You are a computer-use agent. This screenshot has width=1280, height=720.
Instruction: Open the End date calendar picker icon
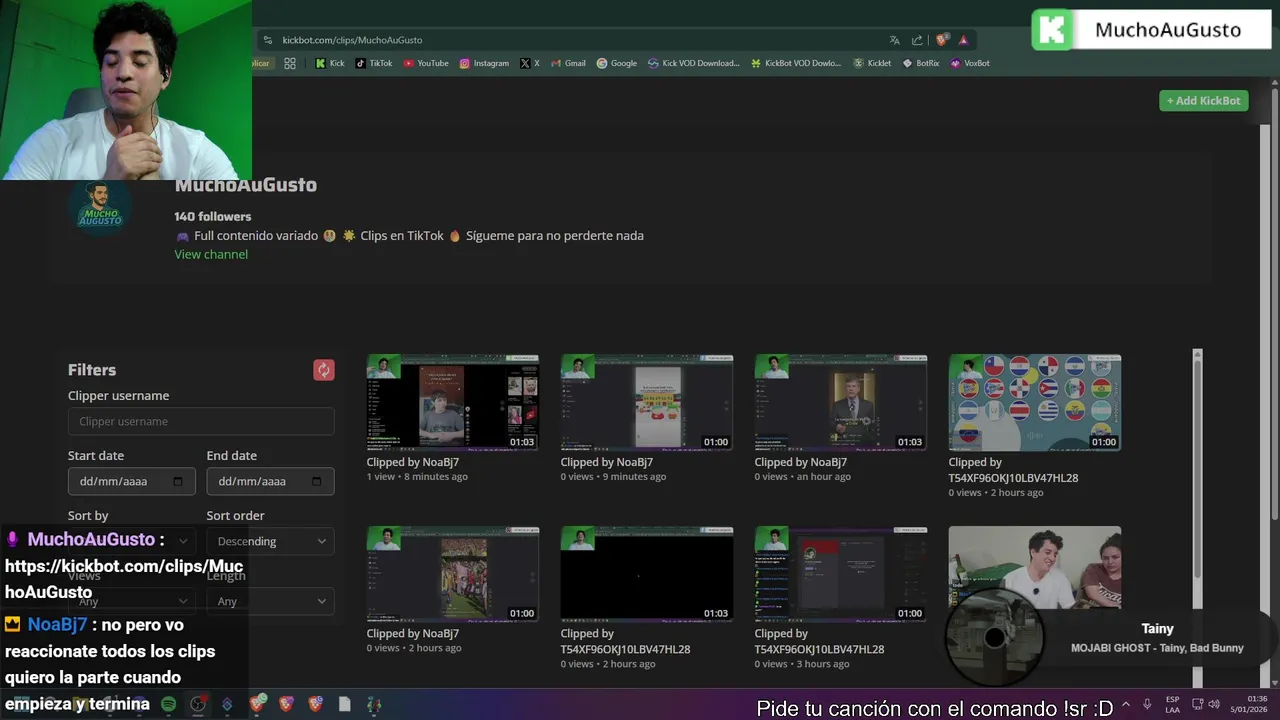point(316,481)
